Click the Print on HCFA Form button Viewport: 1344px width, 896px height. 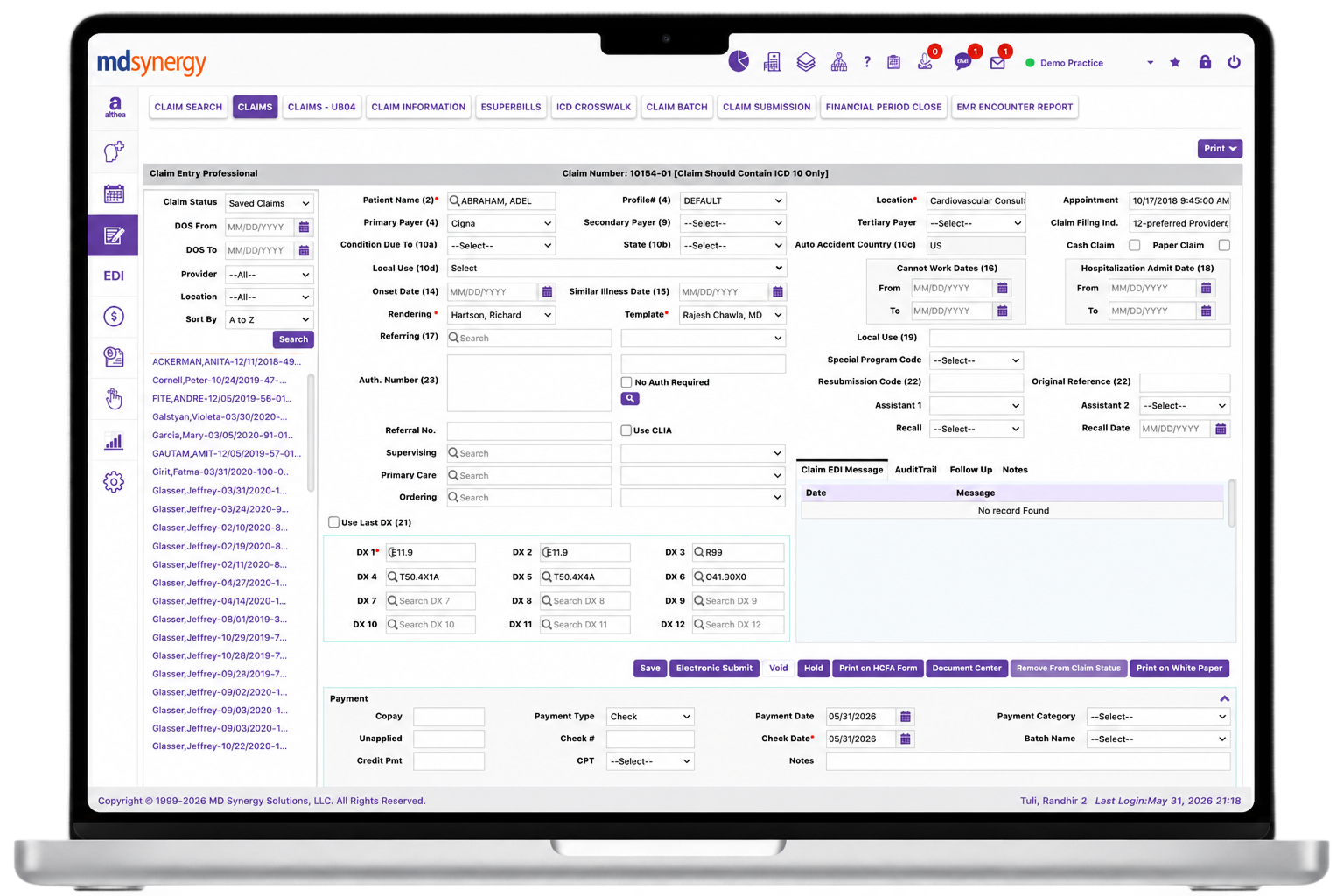click(878, 668)
